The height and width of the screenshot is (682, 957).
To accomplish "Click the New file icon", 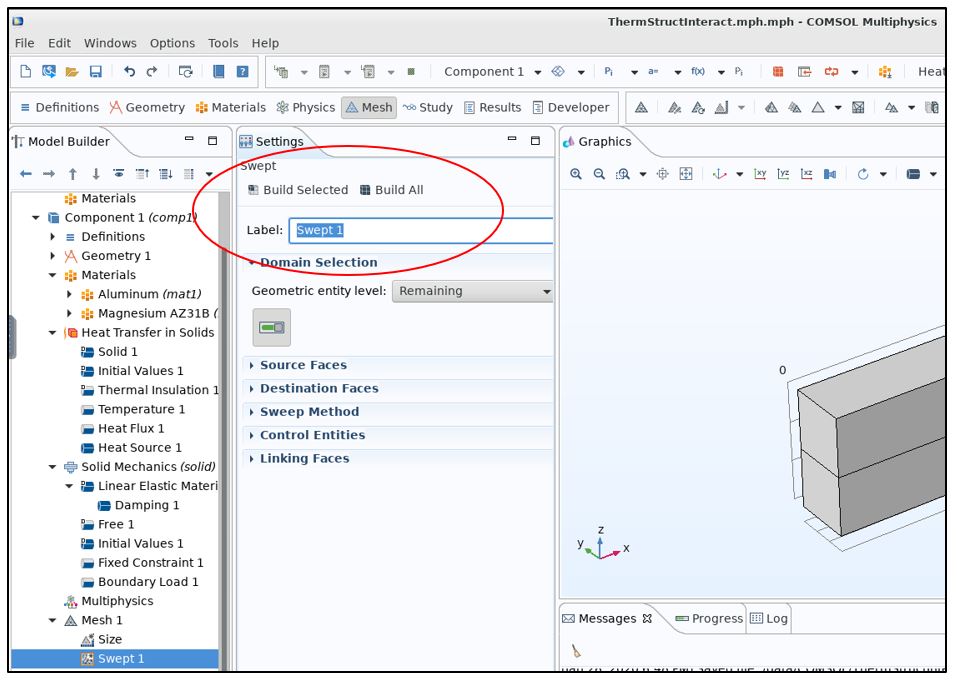I will [26, 71].
